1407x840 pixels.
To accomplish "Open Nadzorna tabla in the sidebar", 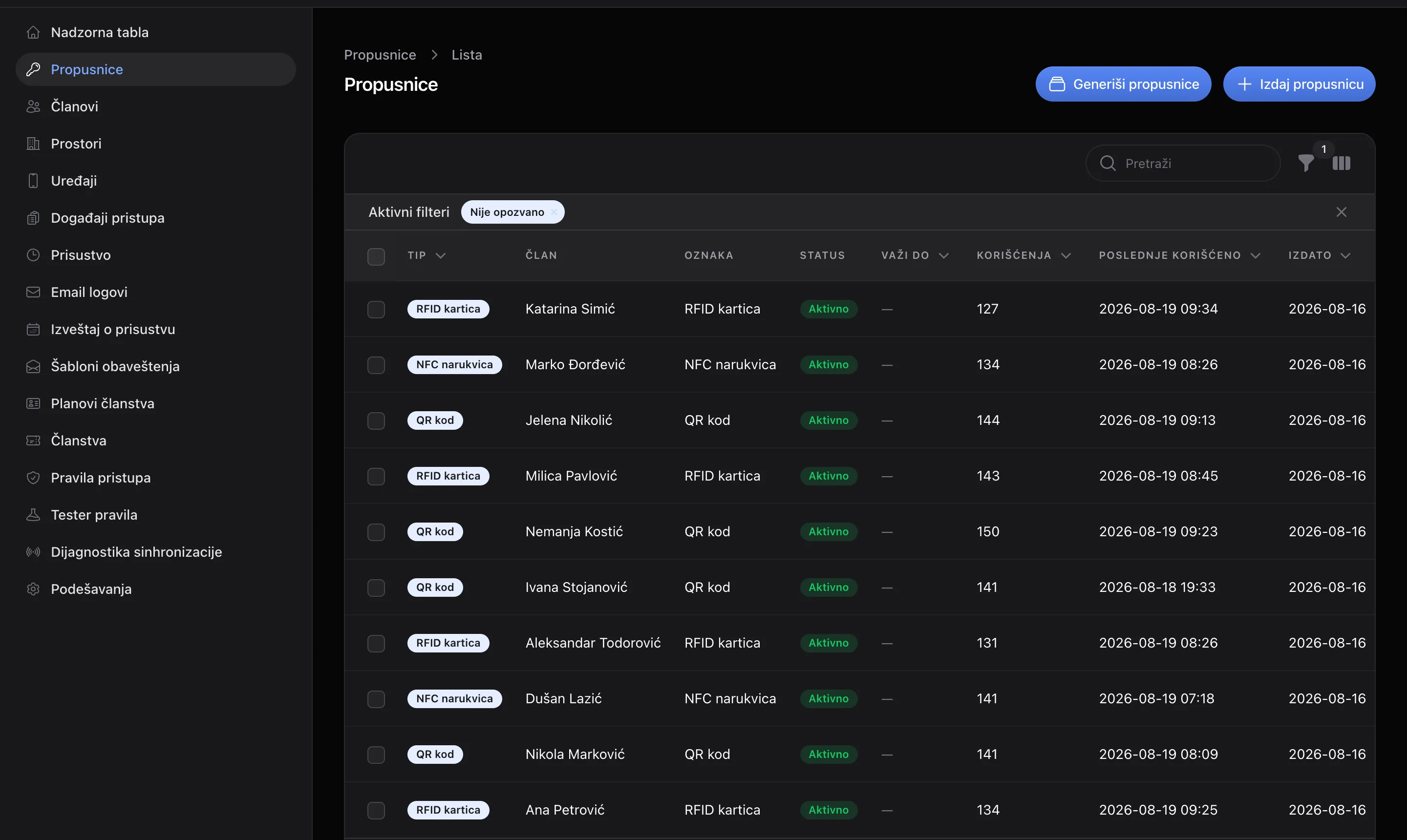I will (x=156, y=32).
